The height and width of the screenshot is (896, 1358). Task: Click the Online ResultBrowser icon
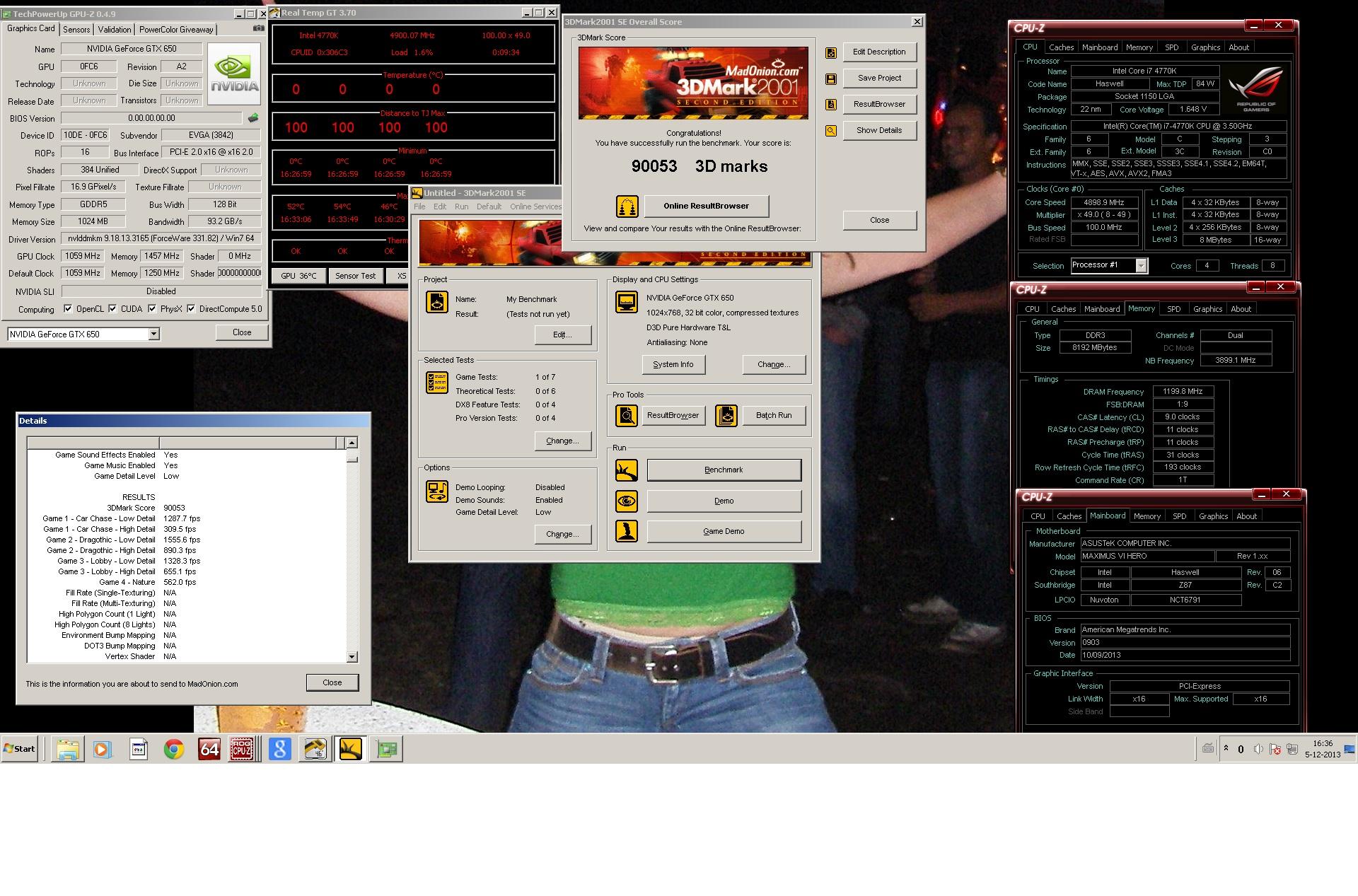click(x=627, y=206)
